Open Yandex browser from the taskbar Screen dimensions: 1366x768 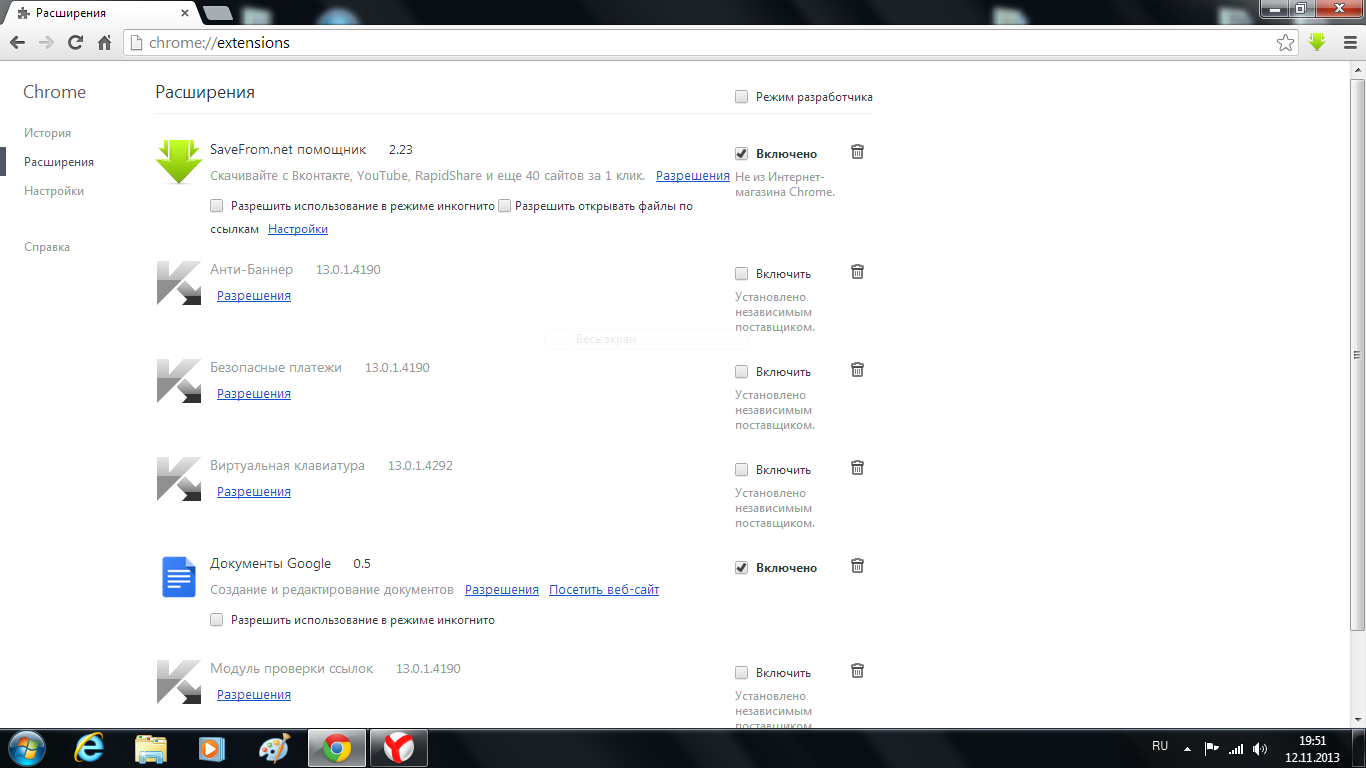click(x=399, y=748)
